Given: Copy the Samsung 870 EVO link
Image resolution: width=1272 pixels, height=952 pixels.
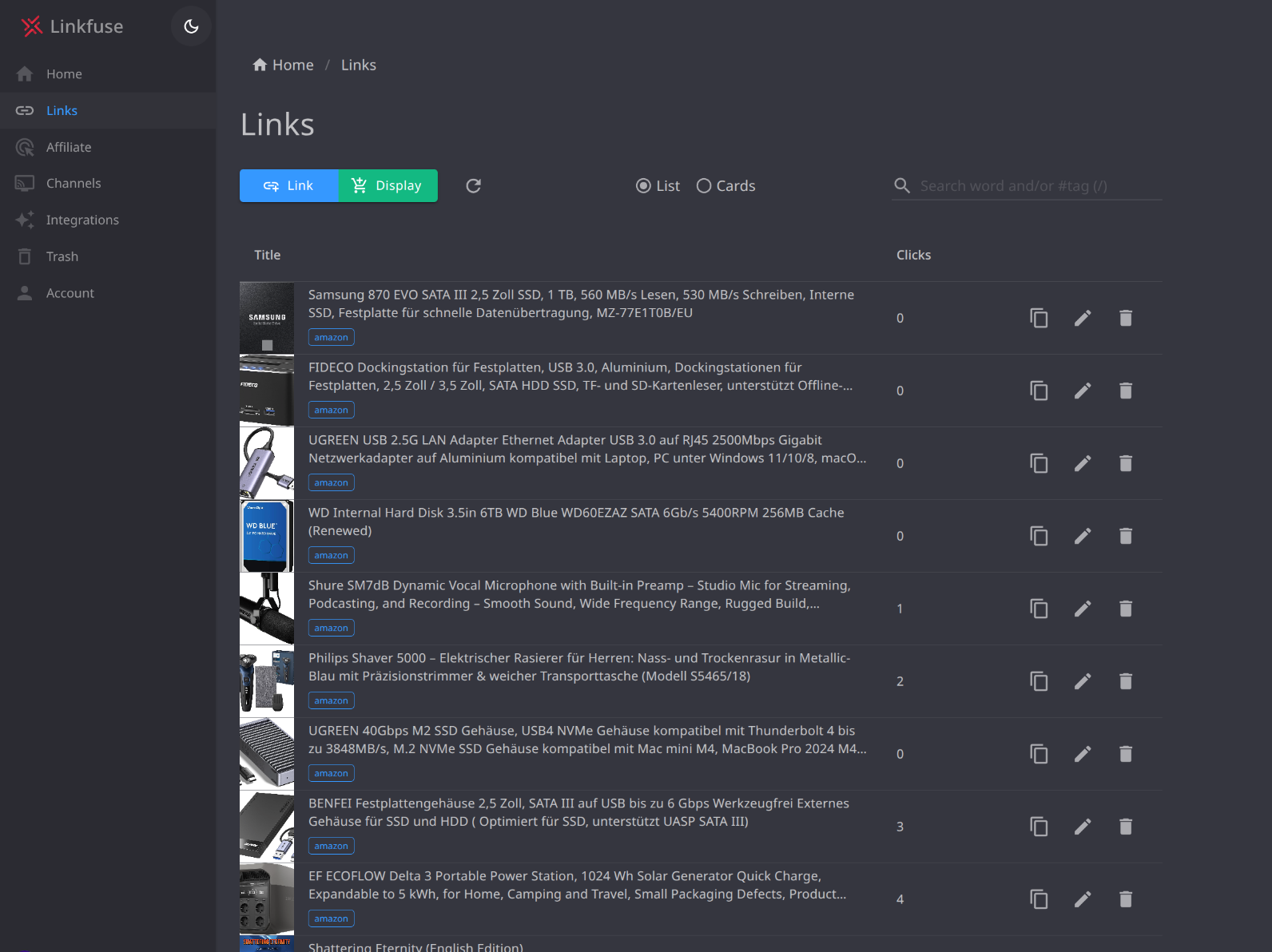Looking at the screenshot, I should (x=1039, y=318).
